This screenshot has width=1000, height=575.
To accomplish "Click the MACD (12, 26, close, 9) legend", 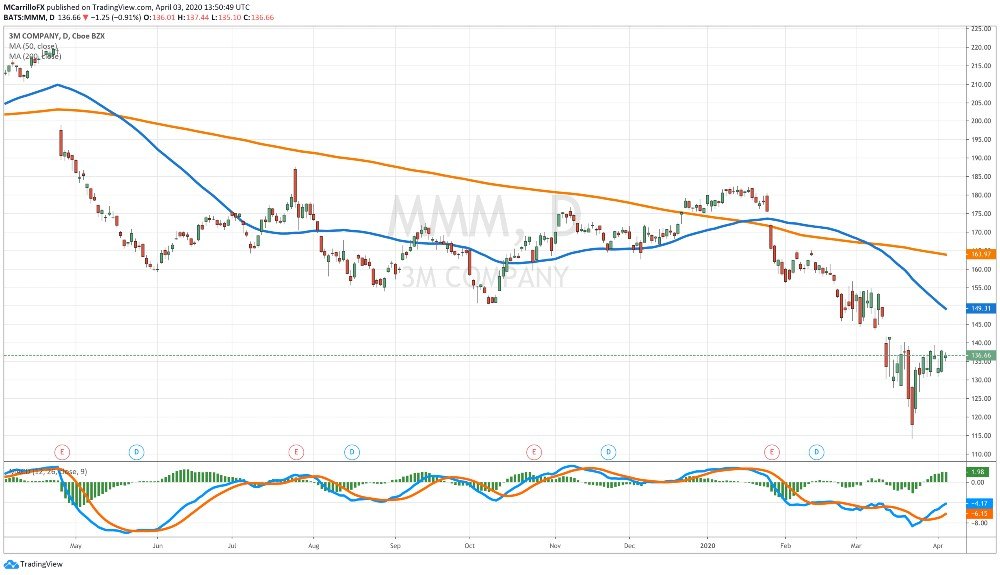I will coord(46,472).
